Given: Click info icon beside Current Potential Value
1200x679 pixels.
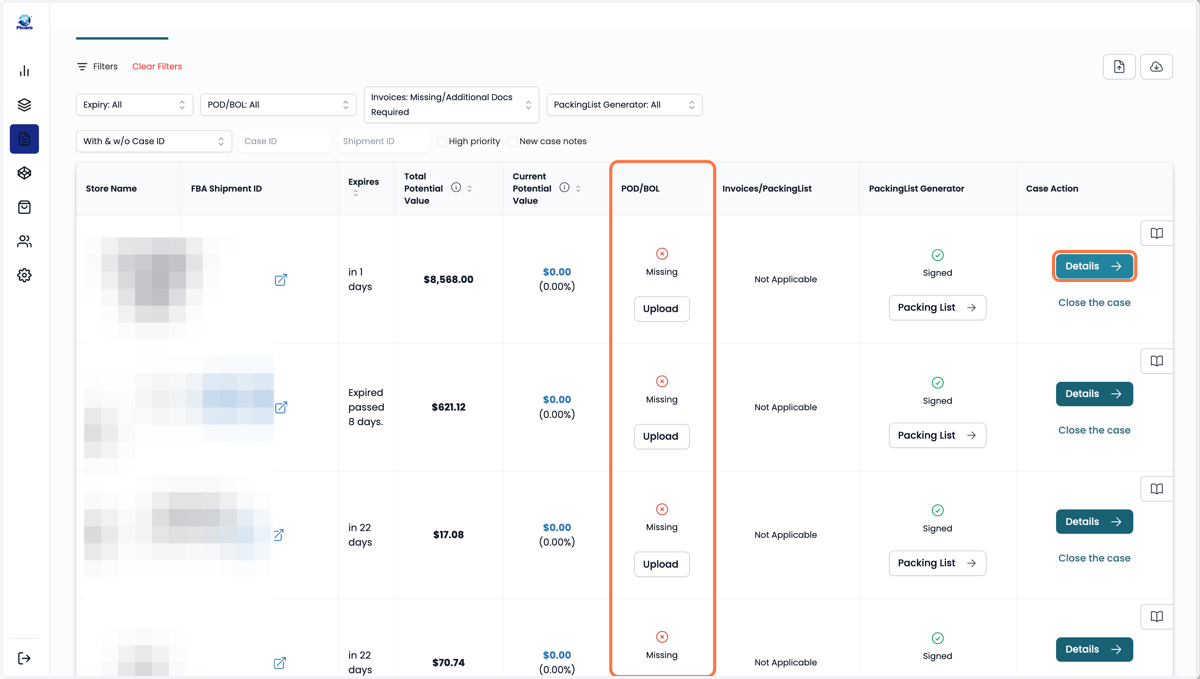Looking at the screenshot, I should point(564,187).
